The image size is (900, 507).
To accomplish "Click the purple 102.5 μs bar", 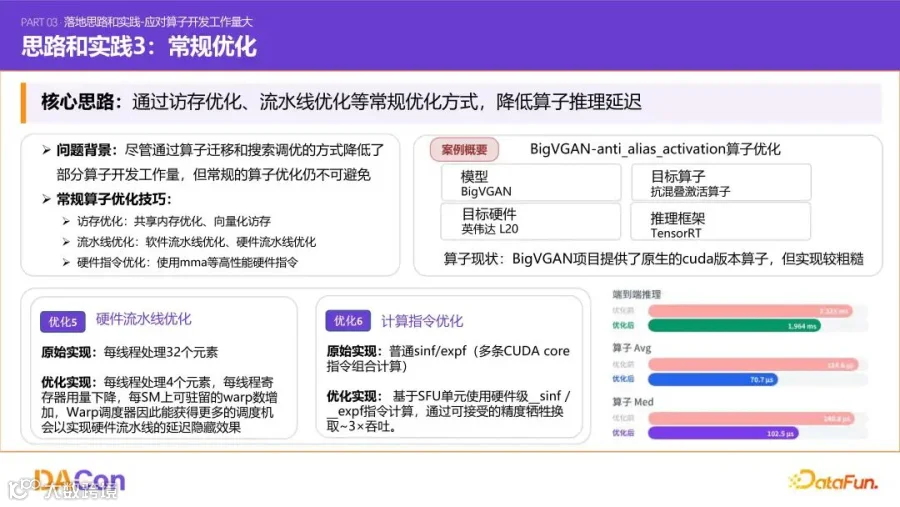I will [723, 433].
